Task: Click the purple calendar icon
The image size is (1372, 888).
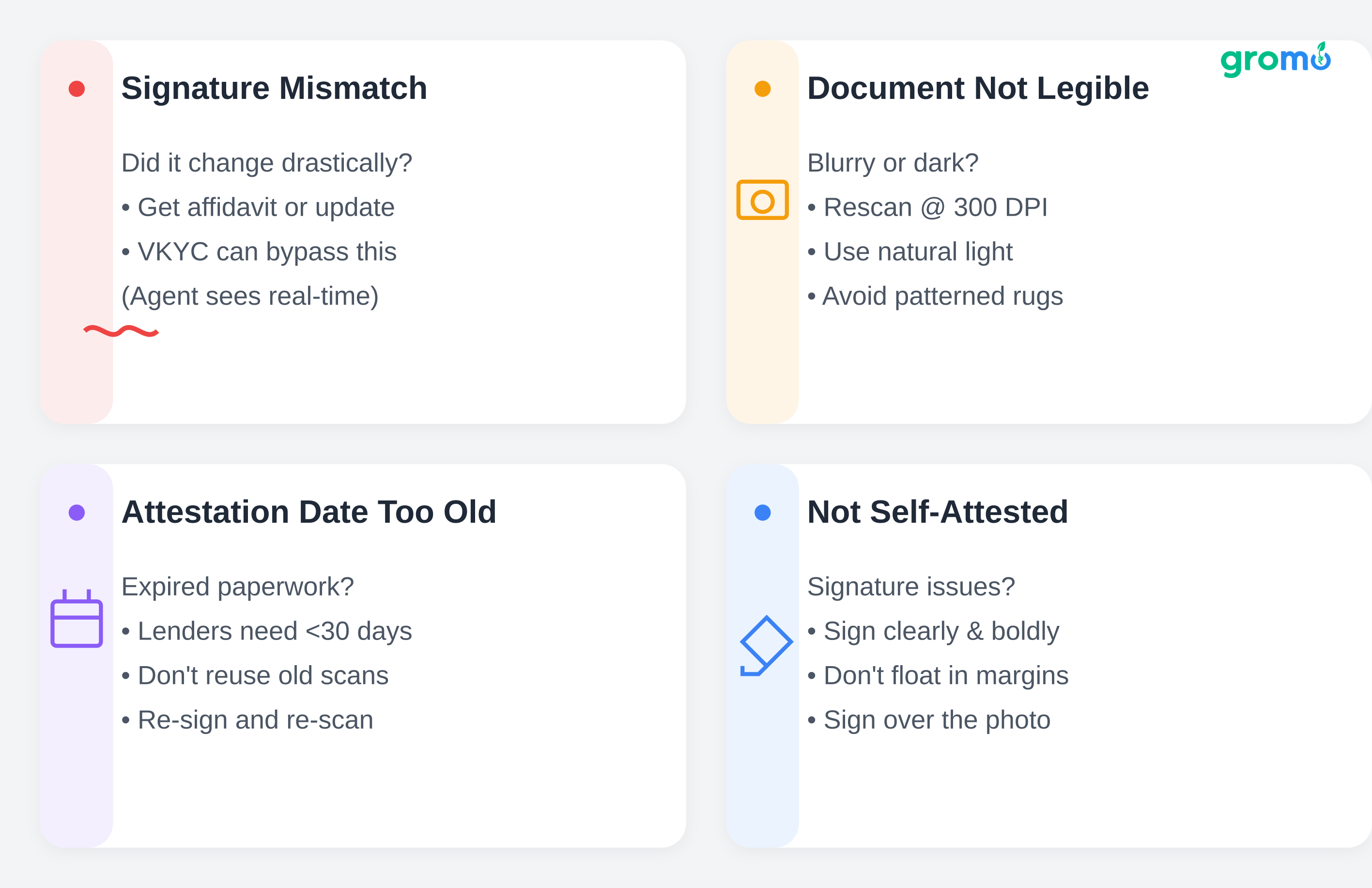Action: (x=77, y=619)
